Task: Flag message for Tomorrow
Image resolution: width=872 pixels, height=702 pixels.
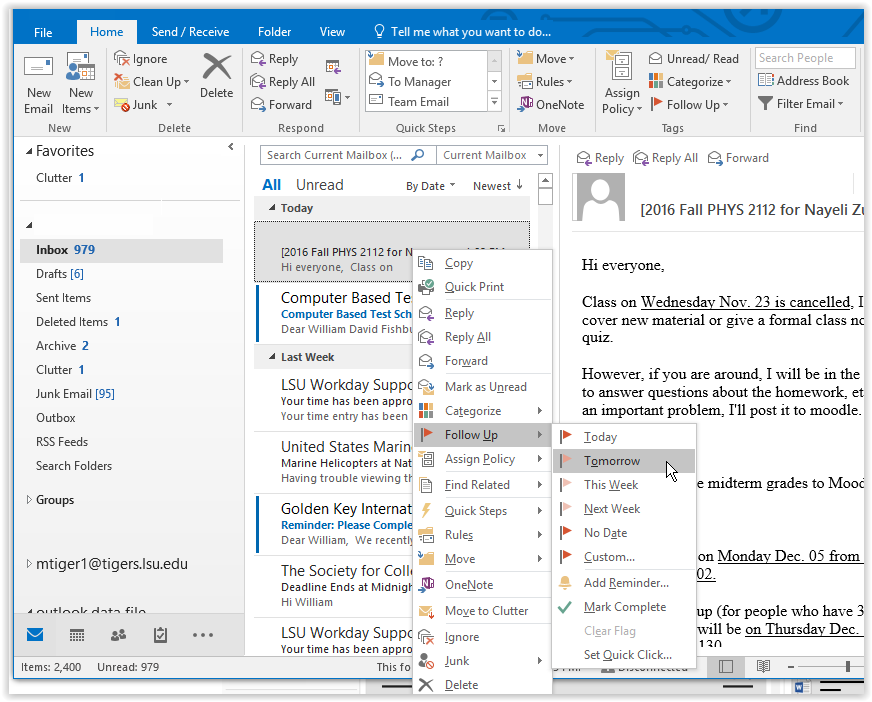Action: [624, 461]
